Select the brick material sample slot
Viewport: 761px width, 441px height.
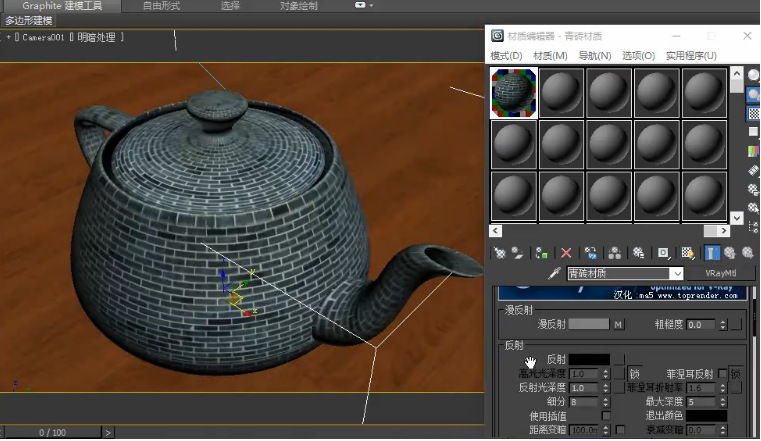point(514,93)
